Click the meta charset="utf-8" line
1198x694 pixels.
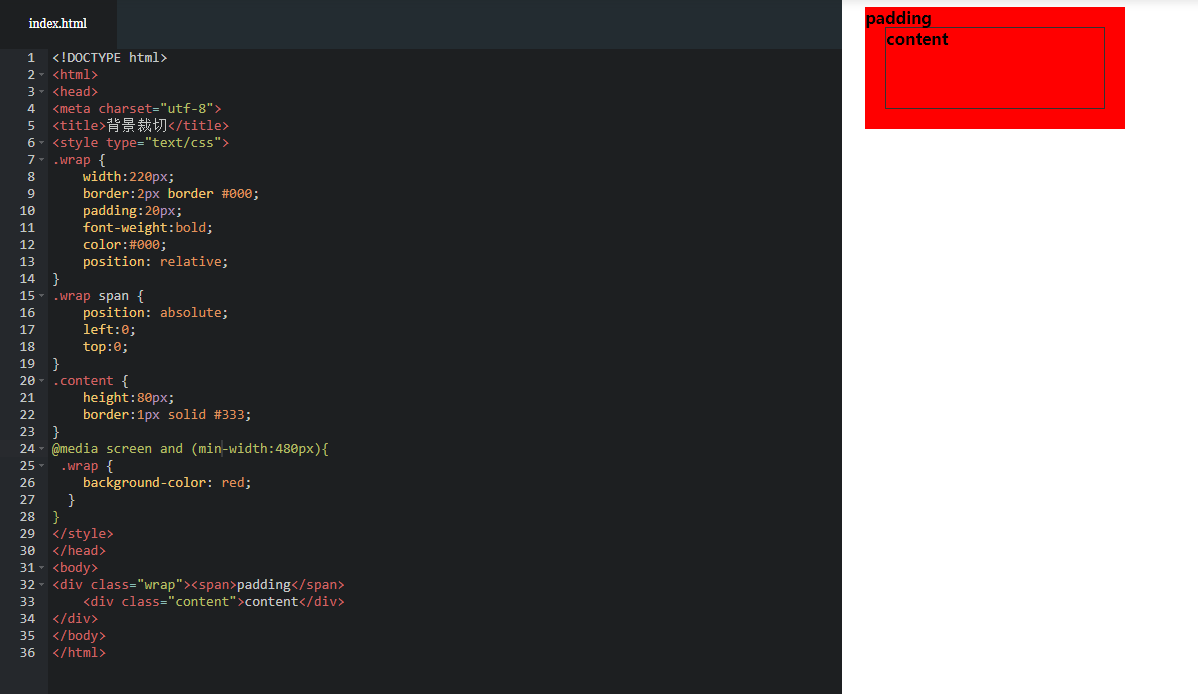tap(137, 109)
